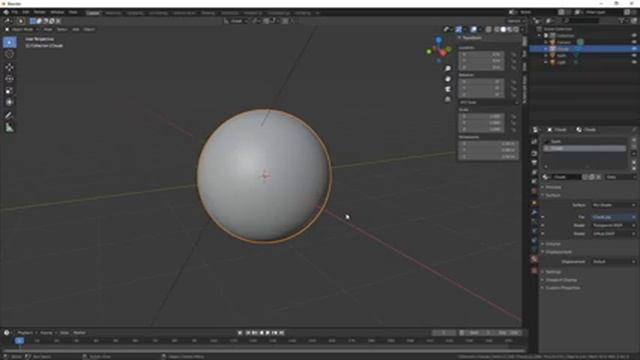The width and height of the screenshot is (640, 360).
Task: Click the pan view hand icon
Action: tap(448, 79)
